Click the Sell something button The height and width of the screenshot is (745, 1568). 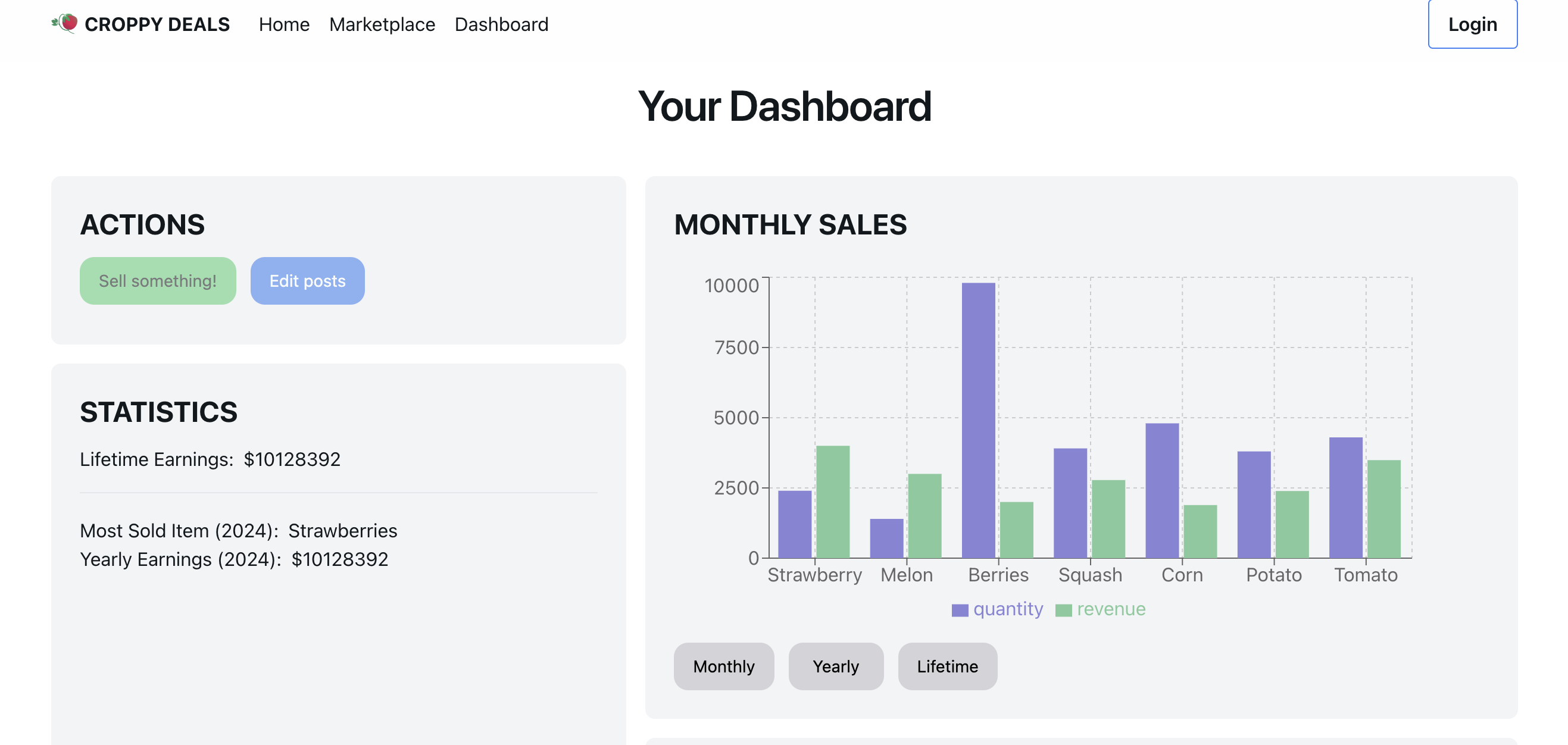[158, 281]
